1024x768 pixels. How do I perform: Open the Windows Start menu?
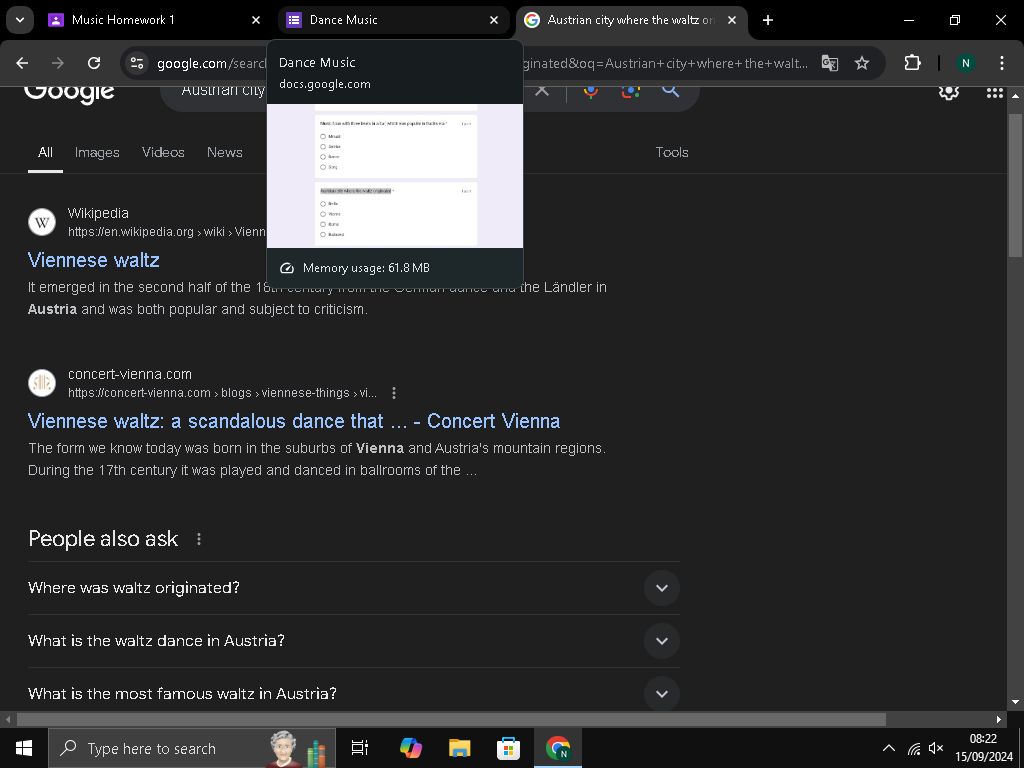click(x=24, y=748)
